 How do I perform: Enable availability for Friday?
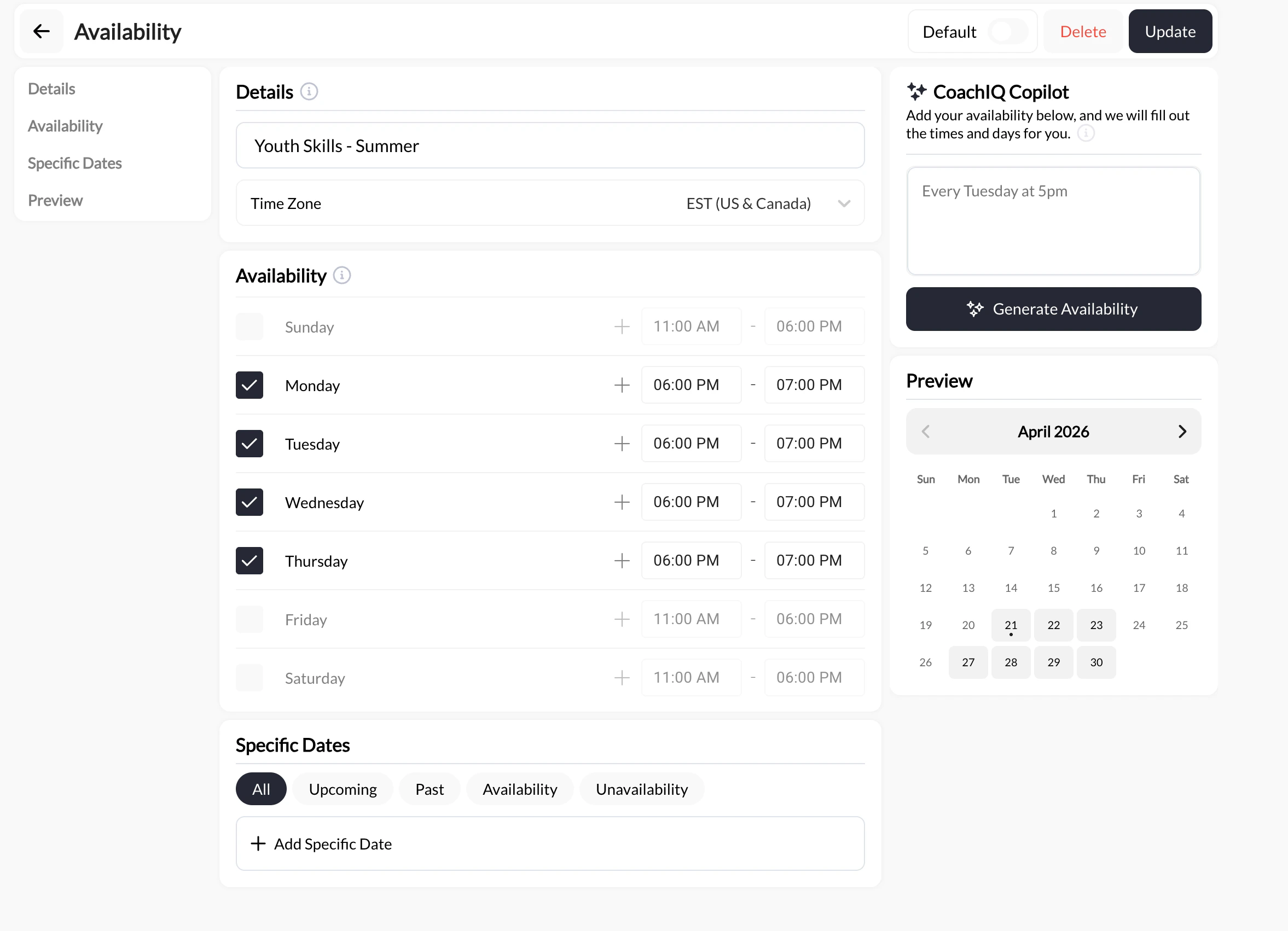(x=250, y=619)
